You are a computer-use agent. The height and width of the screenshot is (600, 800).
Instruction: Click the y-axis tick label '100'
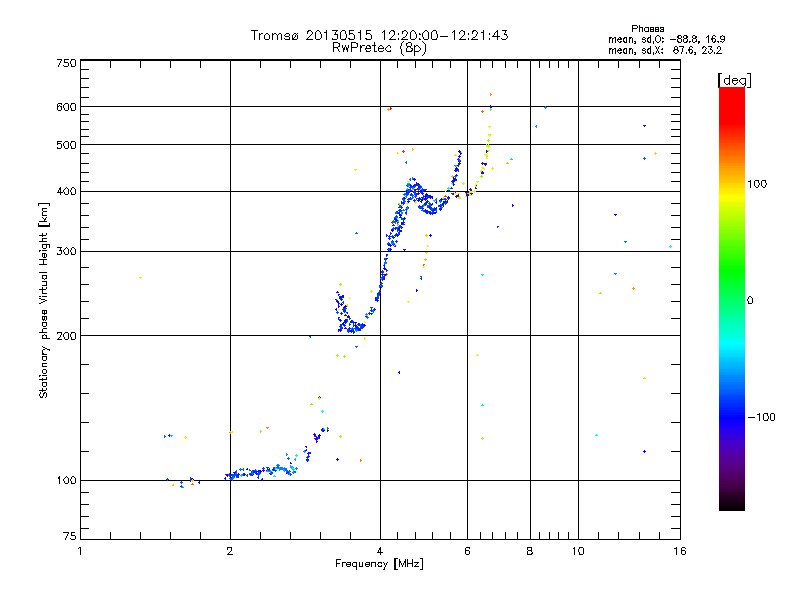coord(66,481)
